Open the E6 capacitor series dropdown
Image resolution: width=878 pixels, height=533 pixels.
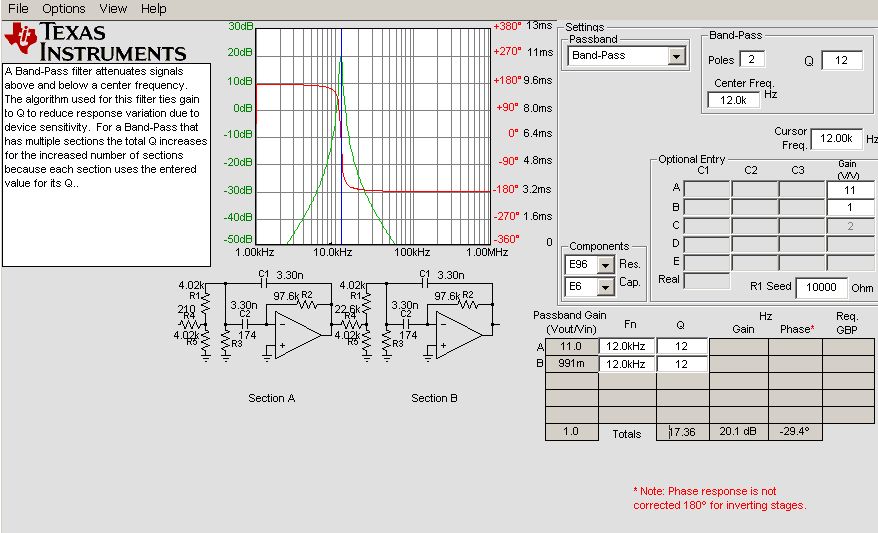[x=605, y=287]
